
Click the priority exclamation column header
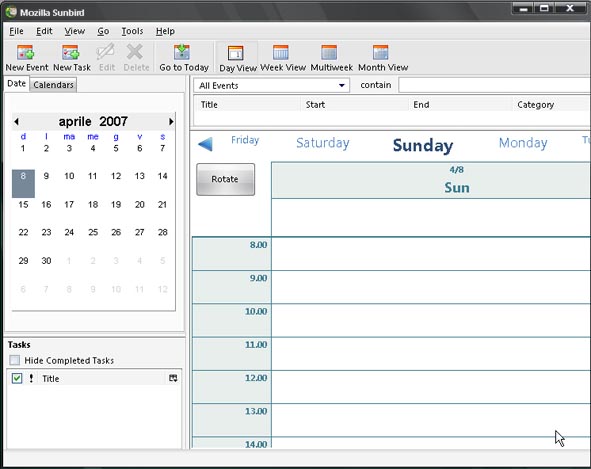[31, 378]
